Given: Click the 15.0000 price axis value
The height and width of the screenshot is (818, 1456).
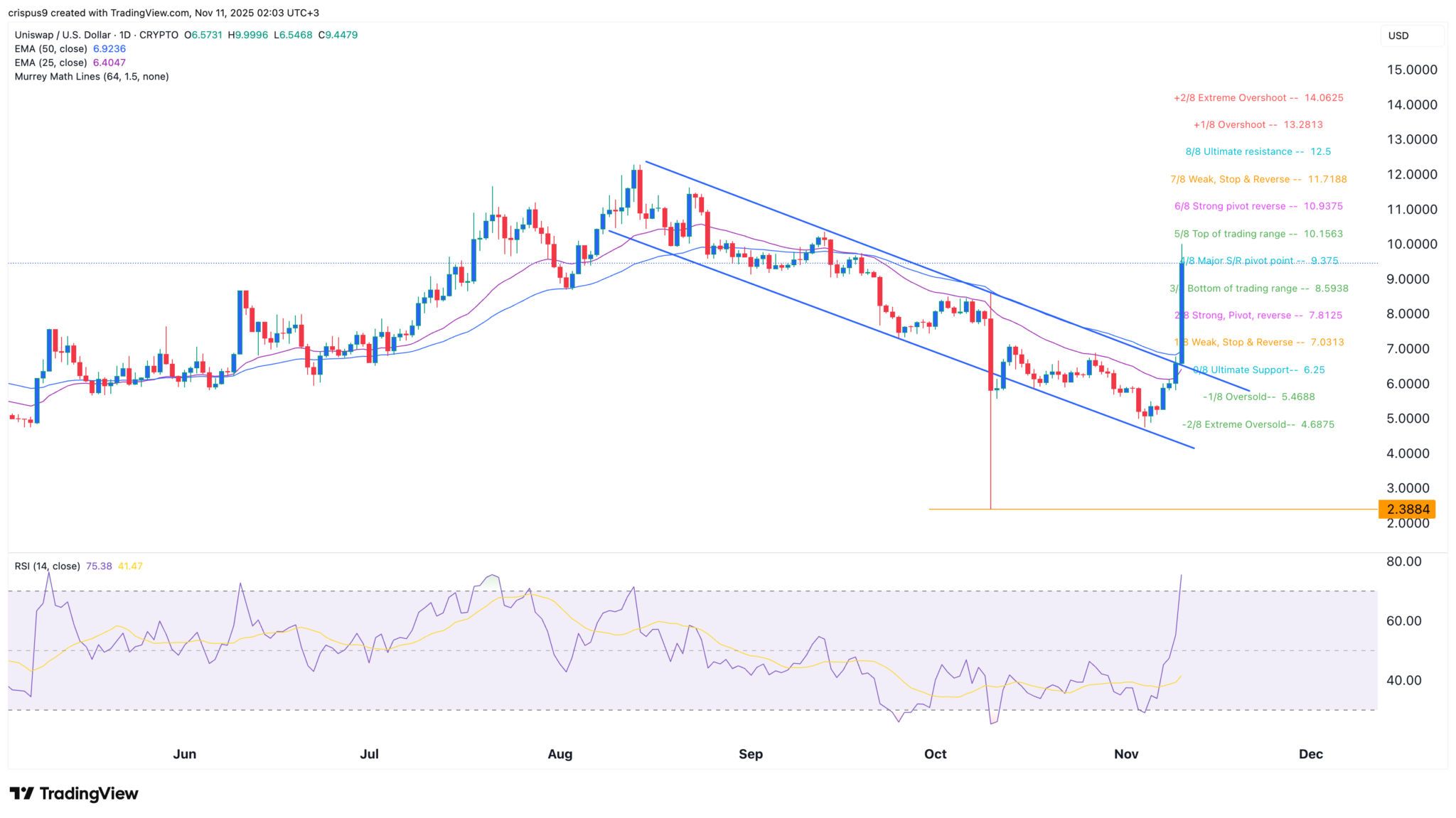Looking at the screenshot, I should tap(1411, 70).
